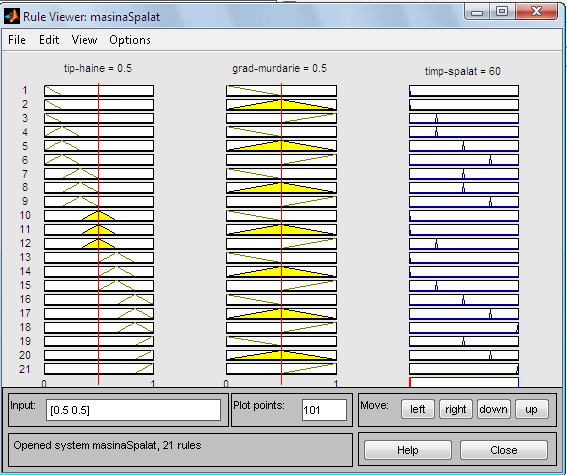Click the Close button in bottom panel
This screenshot has width=567, height=475.
point(504,450)
